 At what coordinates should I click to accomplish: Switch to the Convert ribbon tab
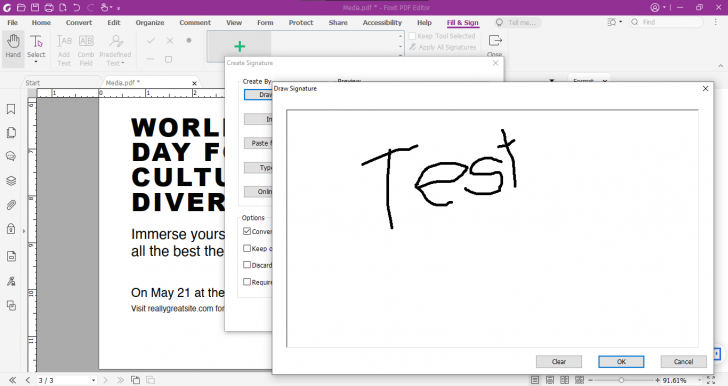point(79,22)
